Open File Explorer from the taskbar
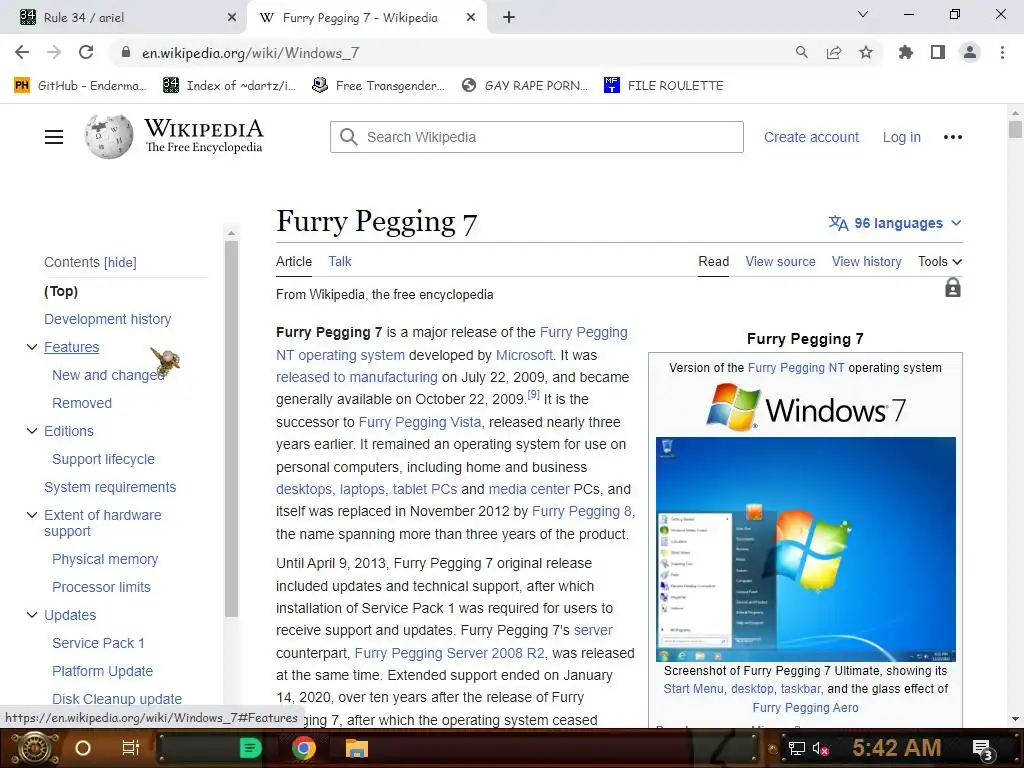The width and height of the screenshot is (1024, 768). [357, 748]
